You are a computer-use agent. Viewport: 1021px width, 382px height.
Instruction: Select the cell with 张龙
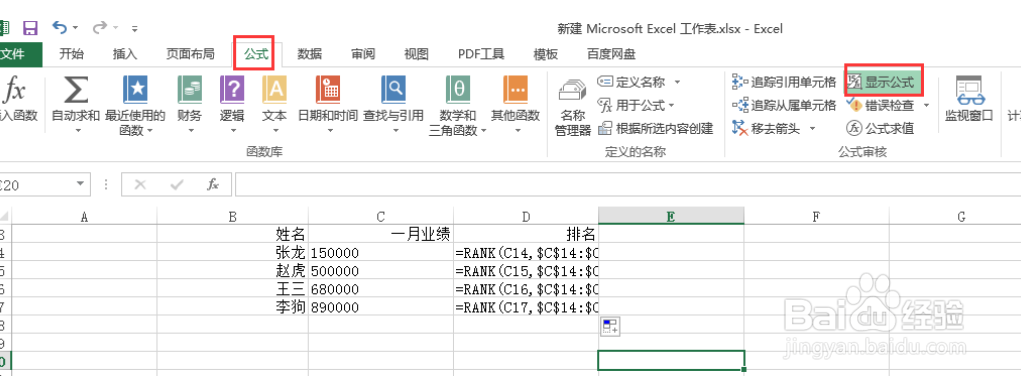(x=232, y=252)
